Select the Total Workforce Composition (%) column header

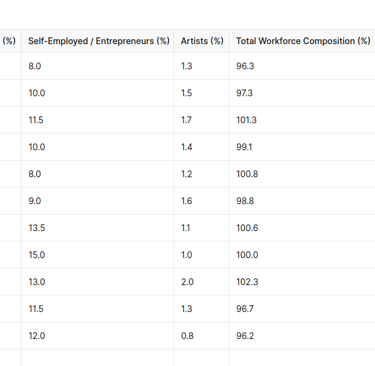pyautogui.click(x=302, y=41)
